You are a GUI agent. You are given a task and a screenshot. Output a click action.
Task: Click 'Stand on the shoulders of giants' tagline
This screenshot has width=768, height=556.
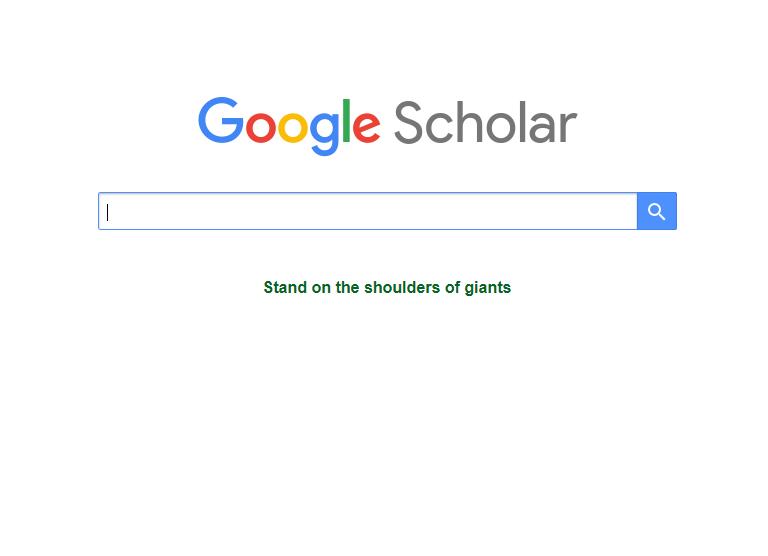pyautogui.click(x=387, y=288)
